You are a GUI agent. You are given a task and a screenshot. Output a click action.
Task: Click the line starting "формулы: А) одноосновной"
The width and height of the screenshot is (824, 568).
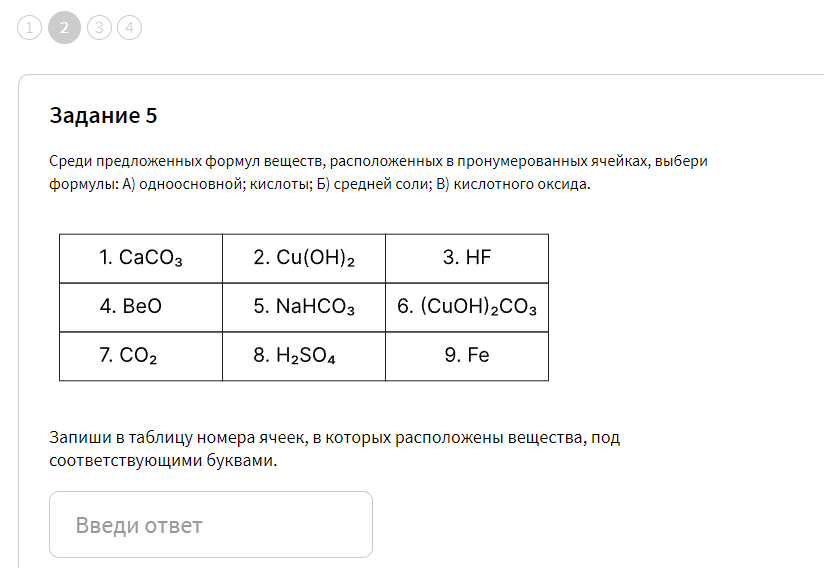(x=320, y=184)
